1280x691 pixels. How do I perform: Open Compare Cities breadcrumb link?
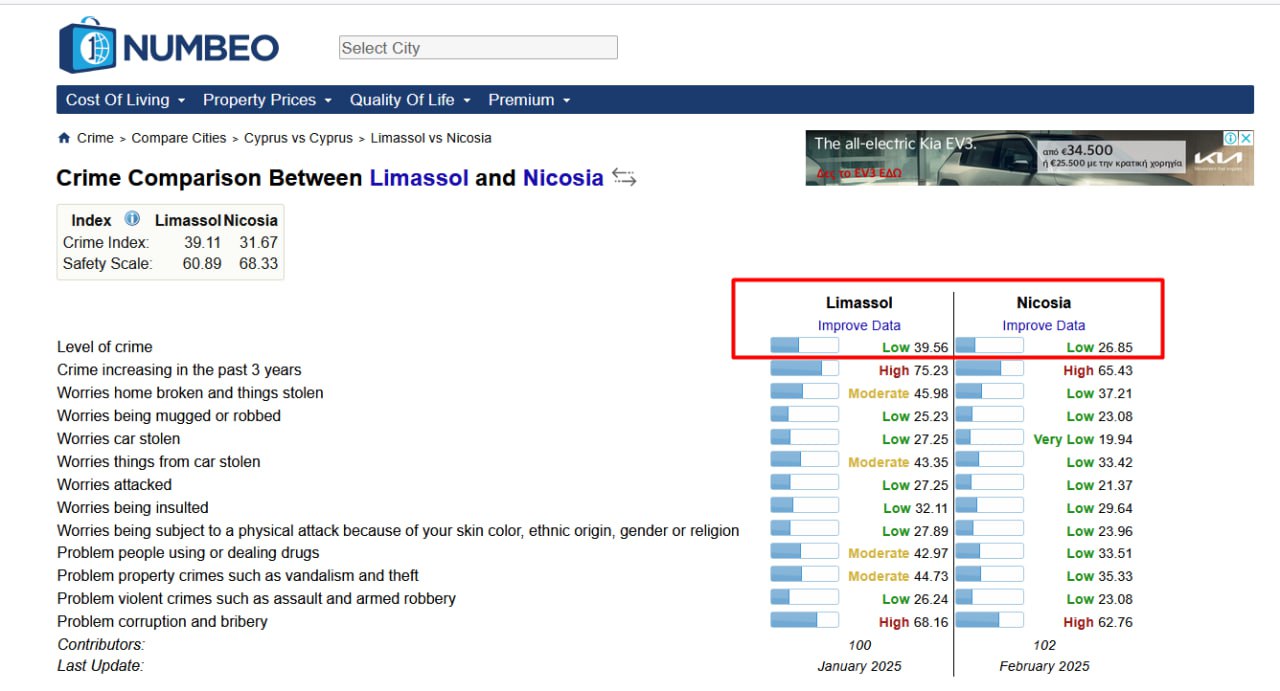(x=179, y=138)
